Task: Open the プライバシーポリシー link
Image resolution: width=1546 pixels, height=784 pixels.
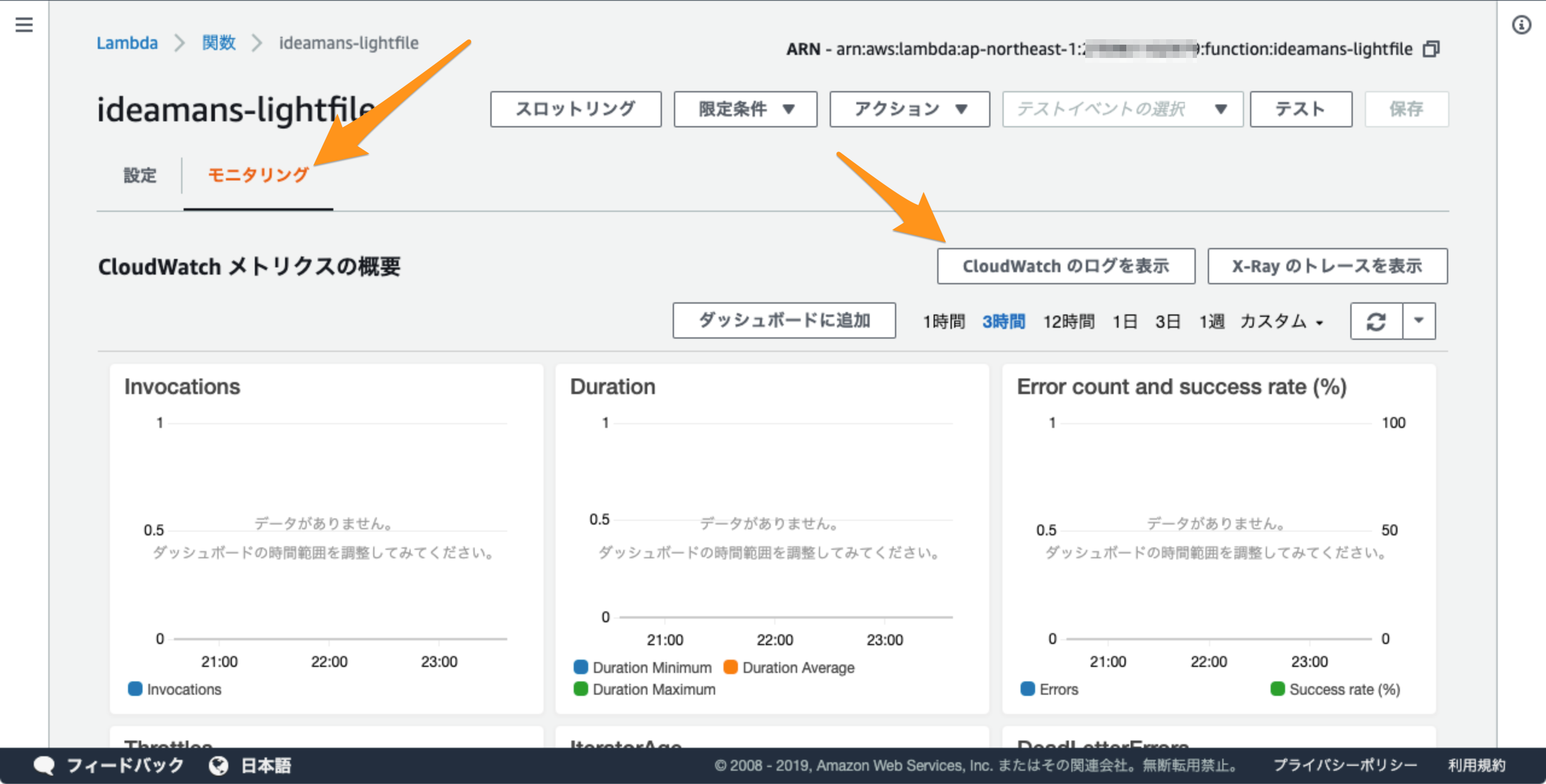Action: tap(1345, 765)
